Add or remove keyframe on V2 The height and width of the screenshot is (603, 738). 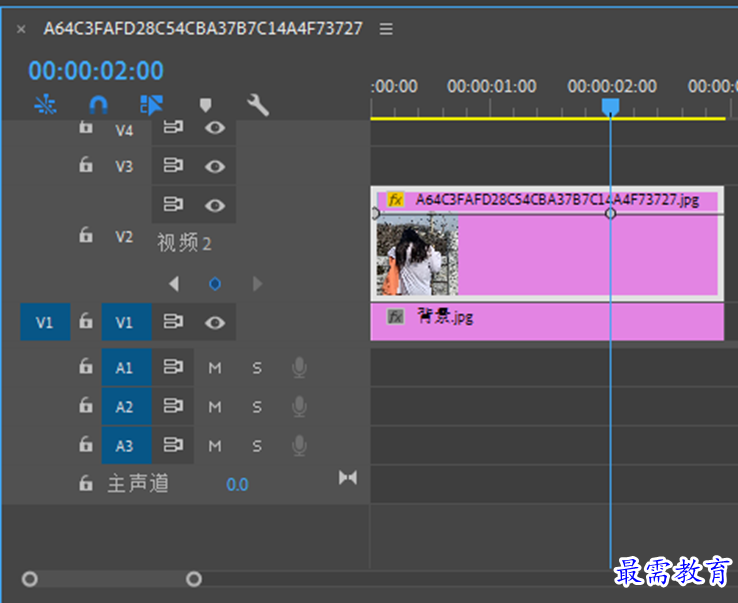click(x=215, y=284)
